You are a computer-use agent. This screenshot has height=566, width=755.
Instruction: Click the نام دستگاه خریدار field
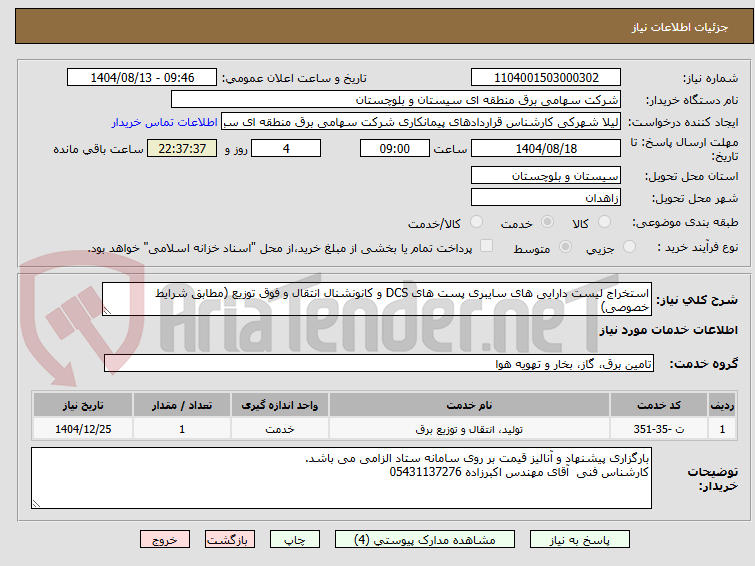(396, 100)
